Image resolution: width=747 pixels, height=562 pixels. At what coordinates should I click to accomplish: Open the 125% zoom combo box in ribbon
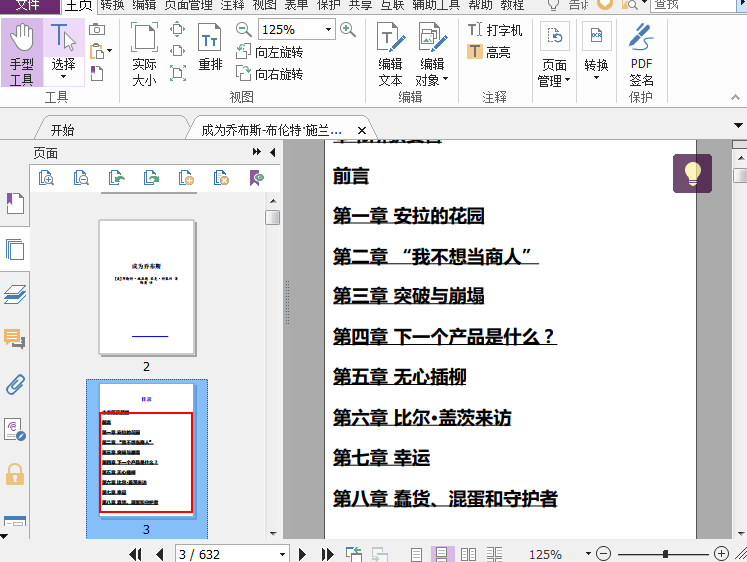296,30
